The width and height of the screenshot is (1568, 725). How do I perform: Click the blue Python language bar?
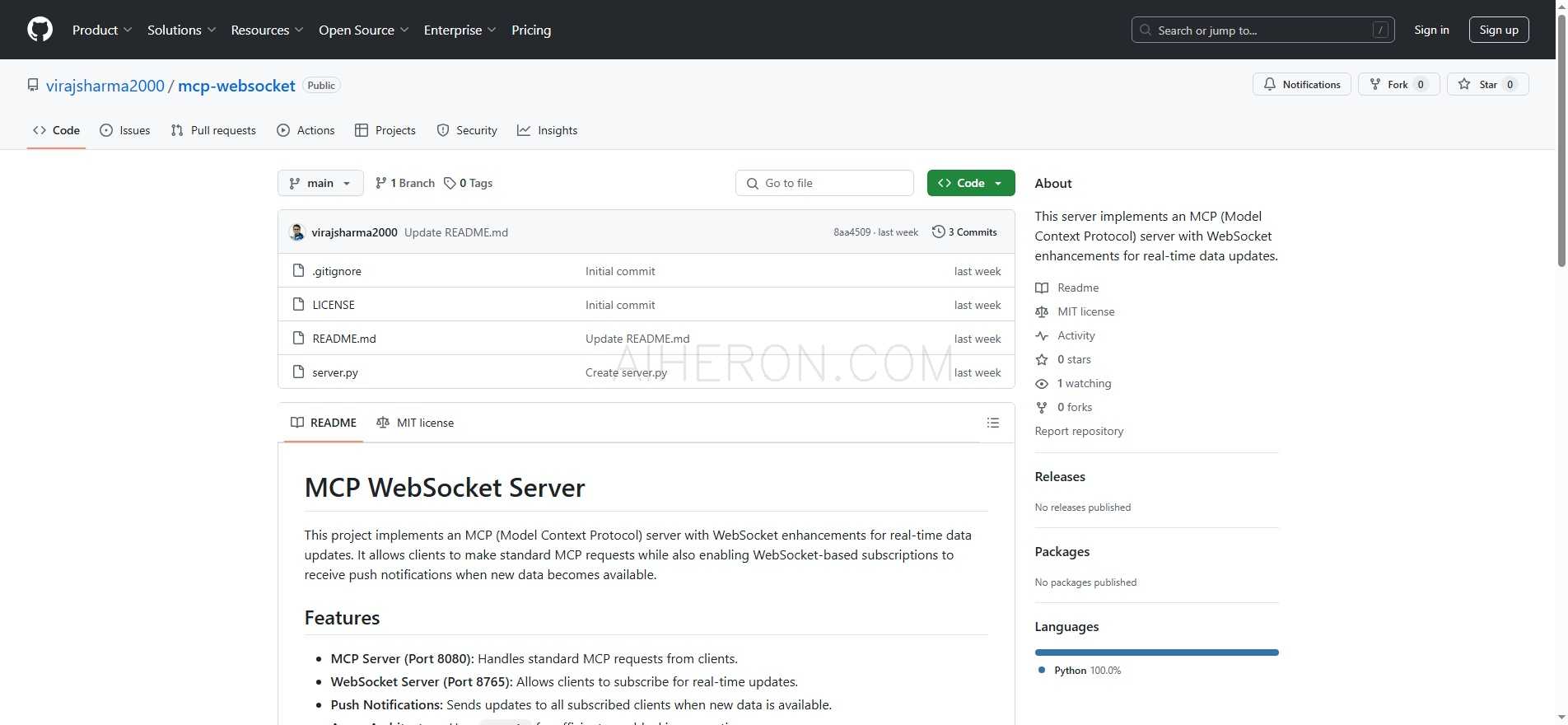1156,652
